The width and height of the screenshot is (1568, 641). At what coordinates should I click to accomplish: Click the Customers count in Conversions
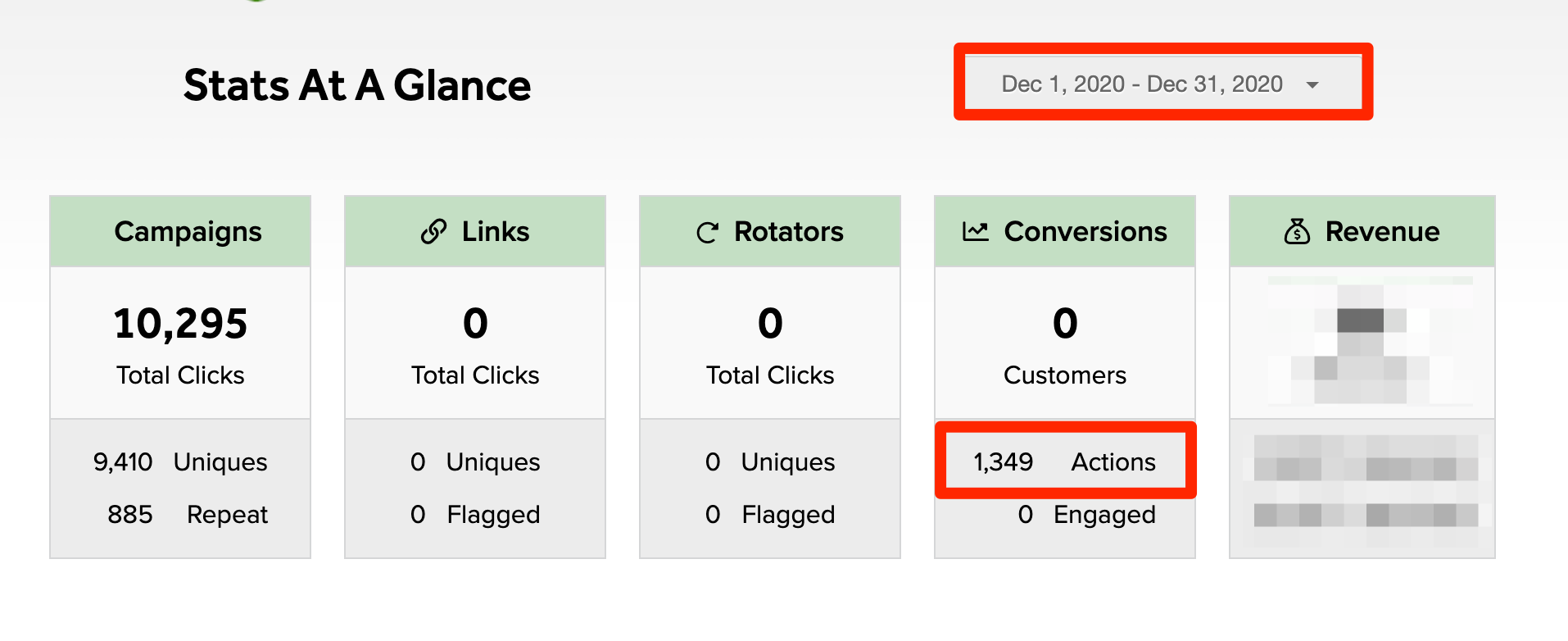click(x=1065, y=324)
